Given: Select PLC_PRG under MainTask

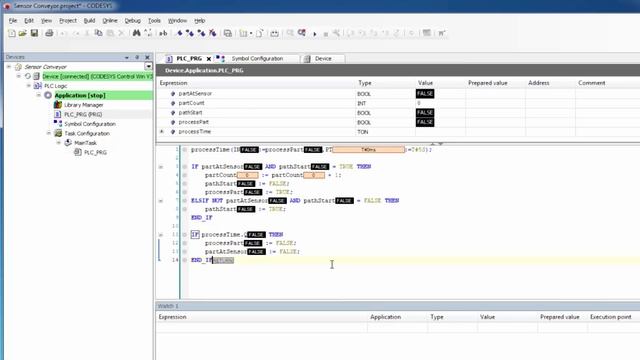Looking at the screenshot, I should pyautogui.click(x=95, y=153).
